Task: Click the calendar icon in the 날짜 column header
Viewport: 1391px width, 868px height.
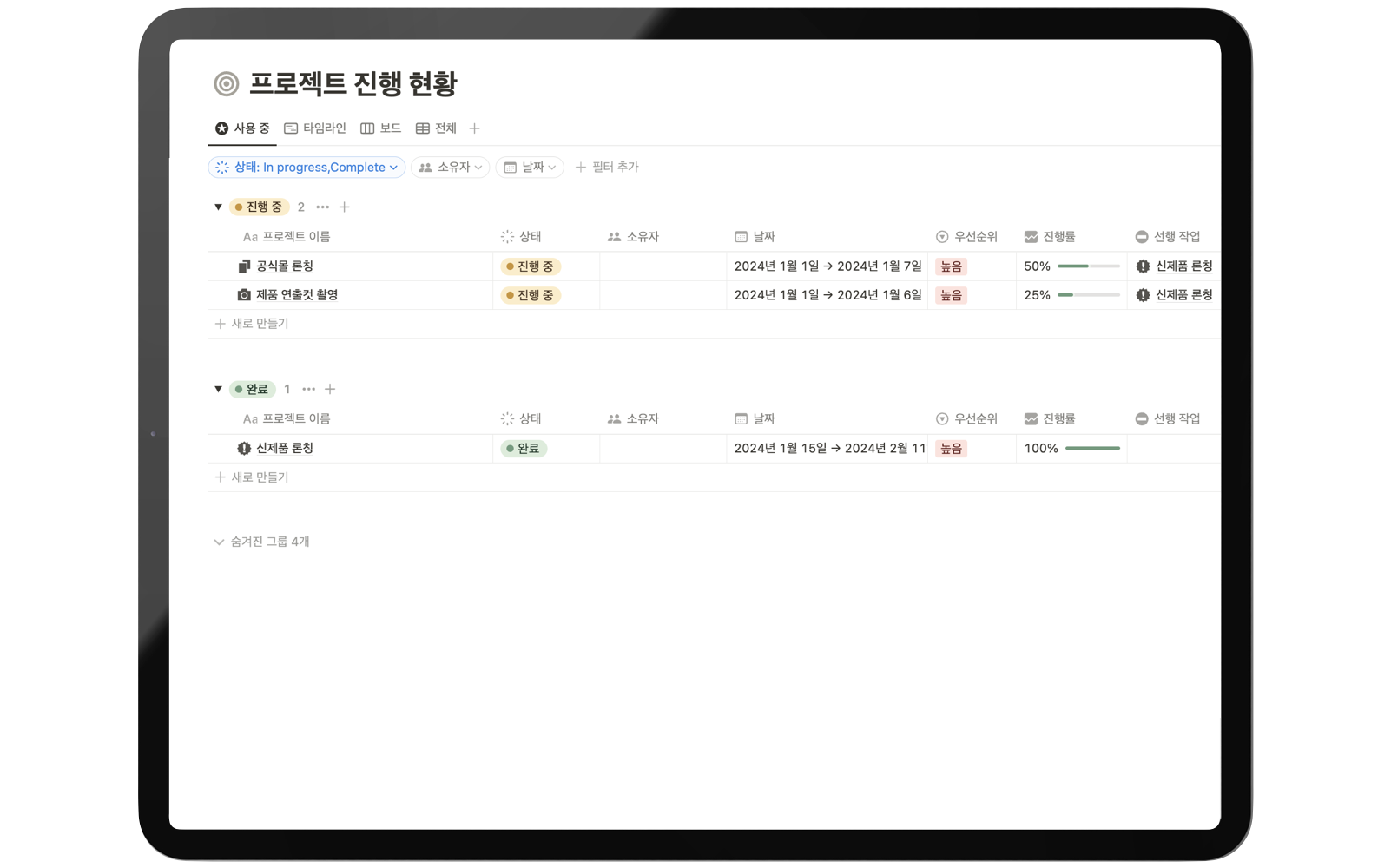Action: [741, 236]
